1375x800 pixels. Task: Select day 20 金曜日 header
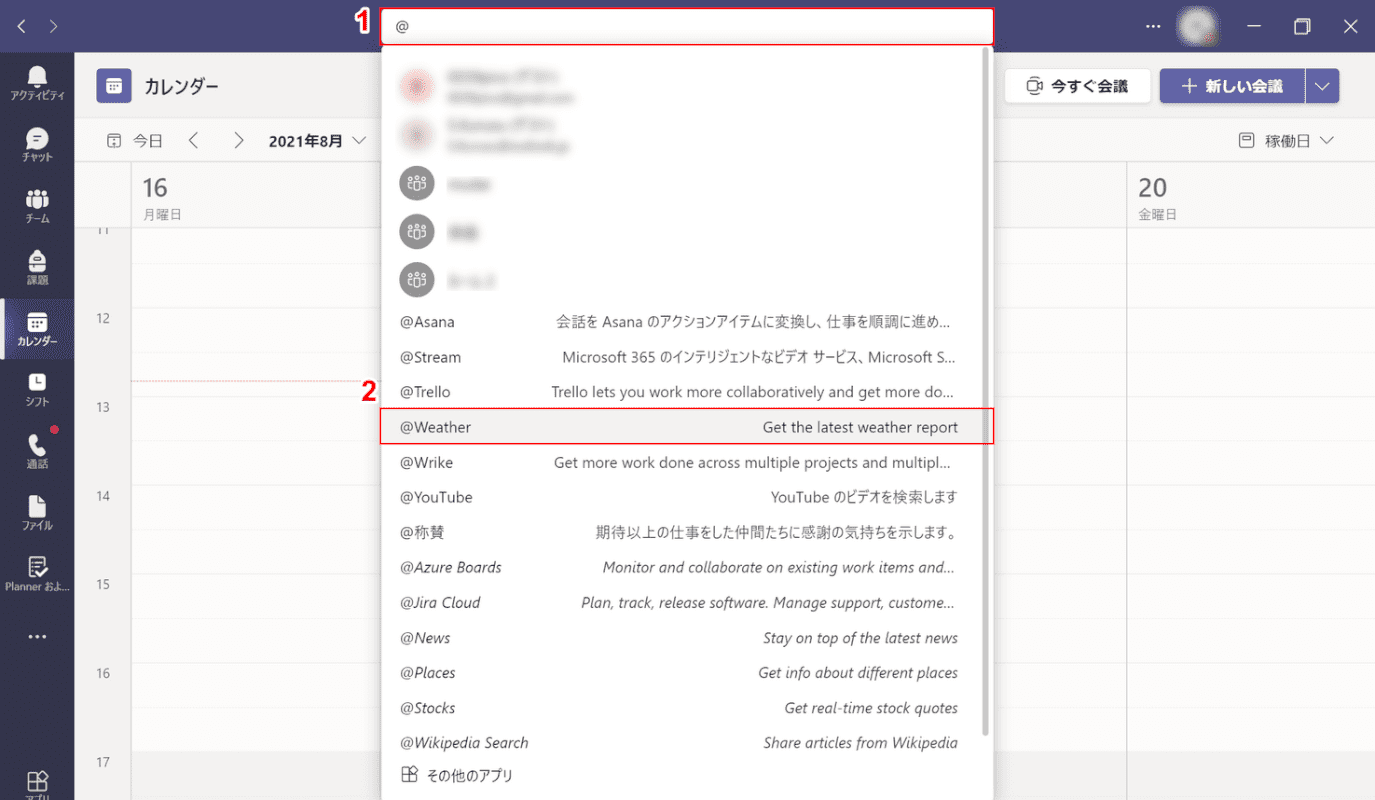1250,197
